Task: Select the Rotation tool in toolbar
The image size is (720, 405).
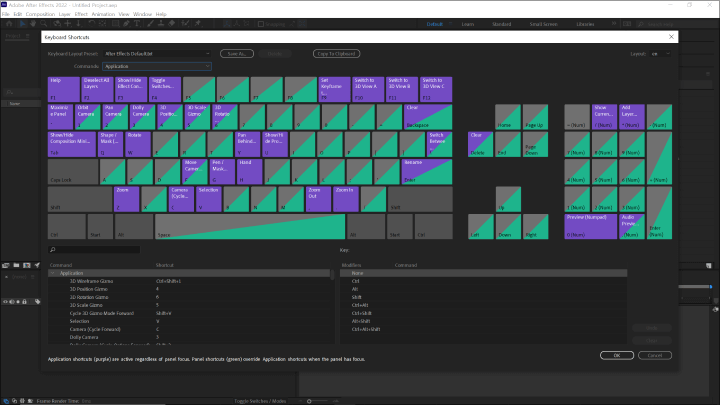Action: point(91,24)
